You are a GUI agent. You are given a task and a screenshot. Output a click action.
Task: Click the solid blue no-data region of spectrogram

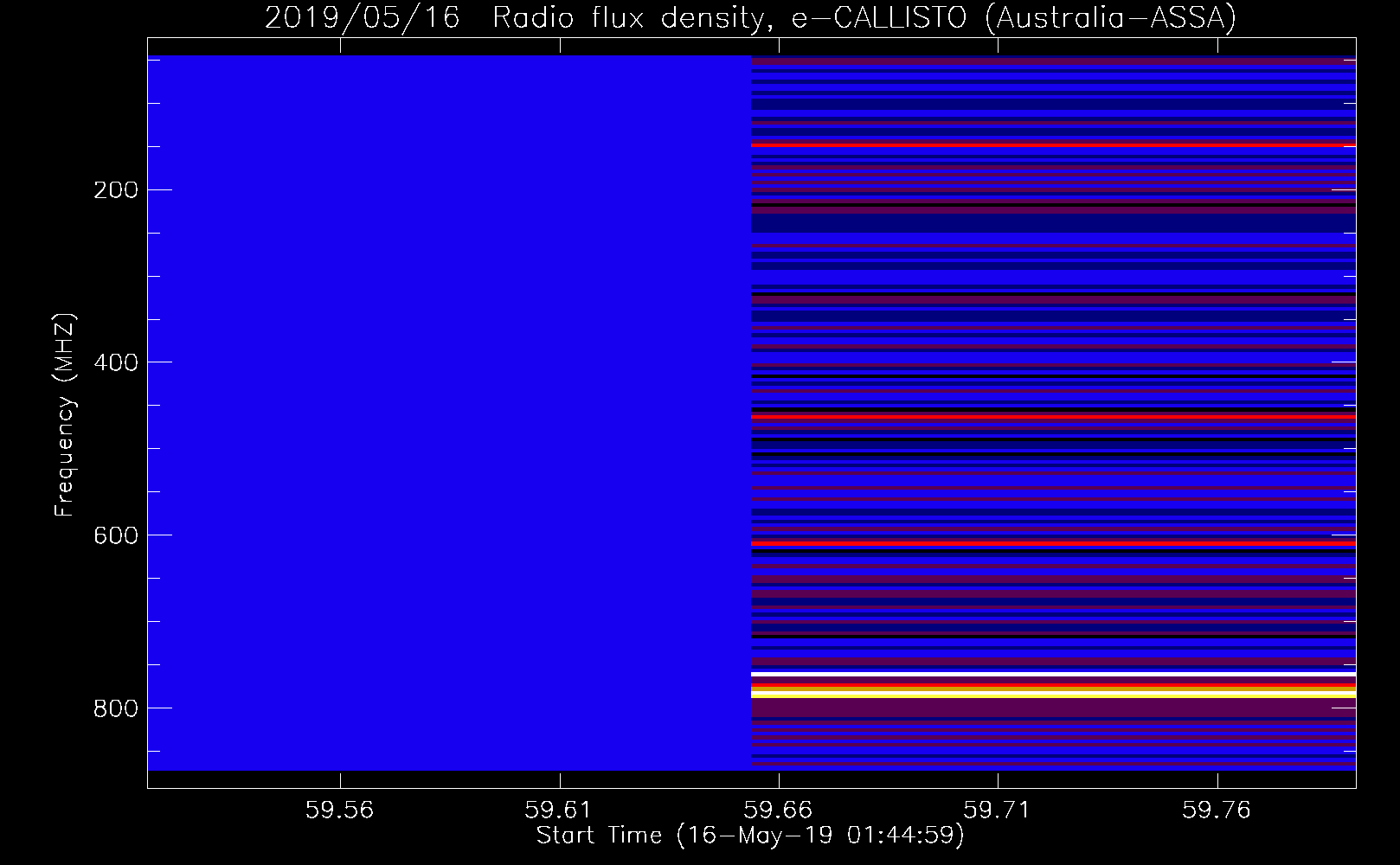[449, 413]
